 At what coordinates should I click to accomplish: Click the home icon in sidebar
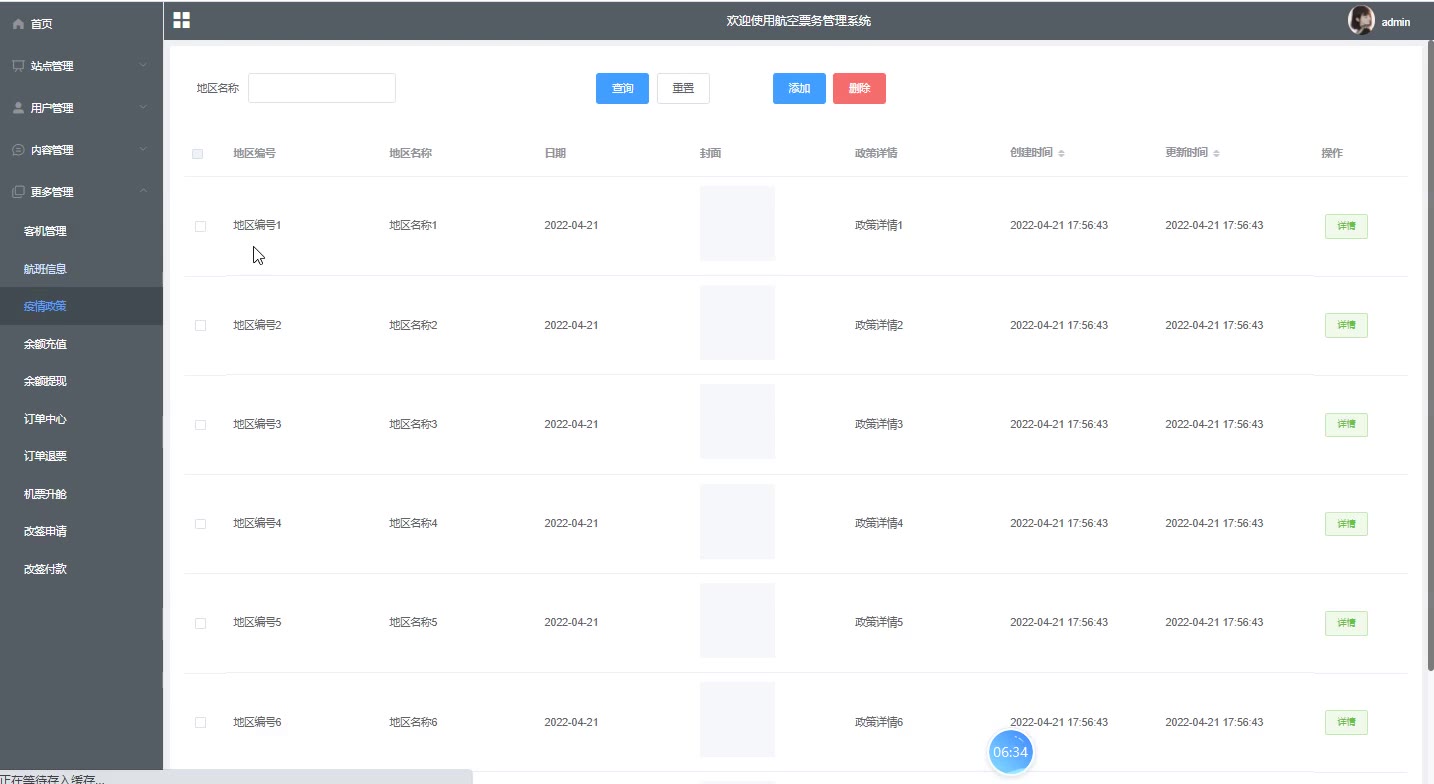coord(18,23)
